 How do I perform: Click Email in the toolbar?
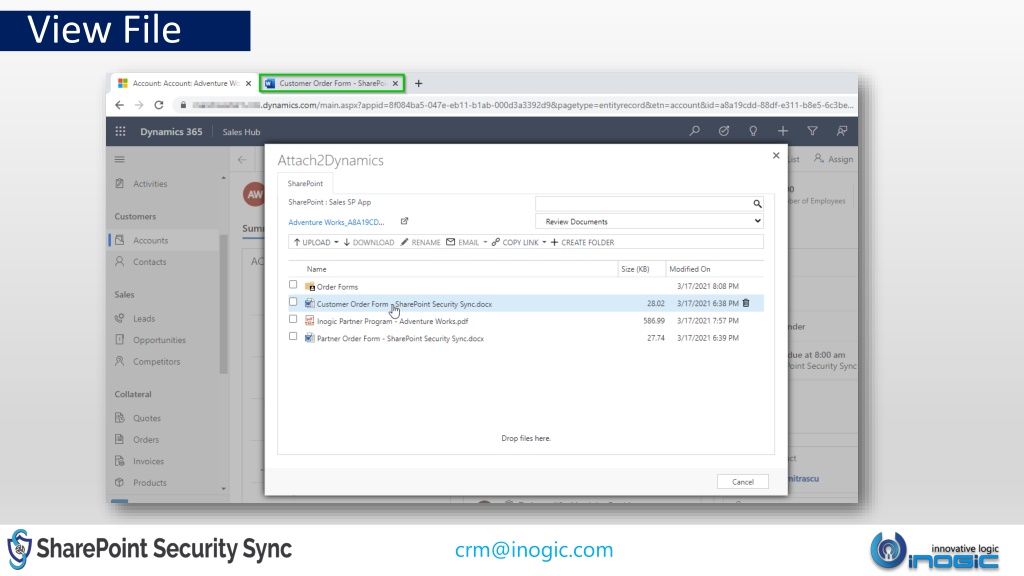pos(462,242)
